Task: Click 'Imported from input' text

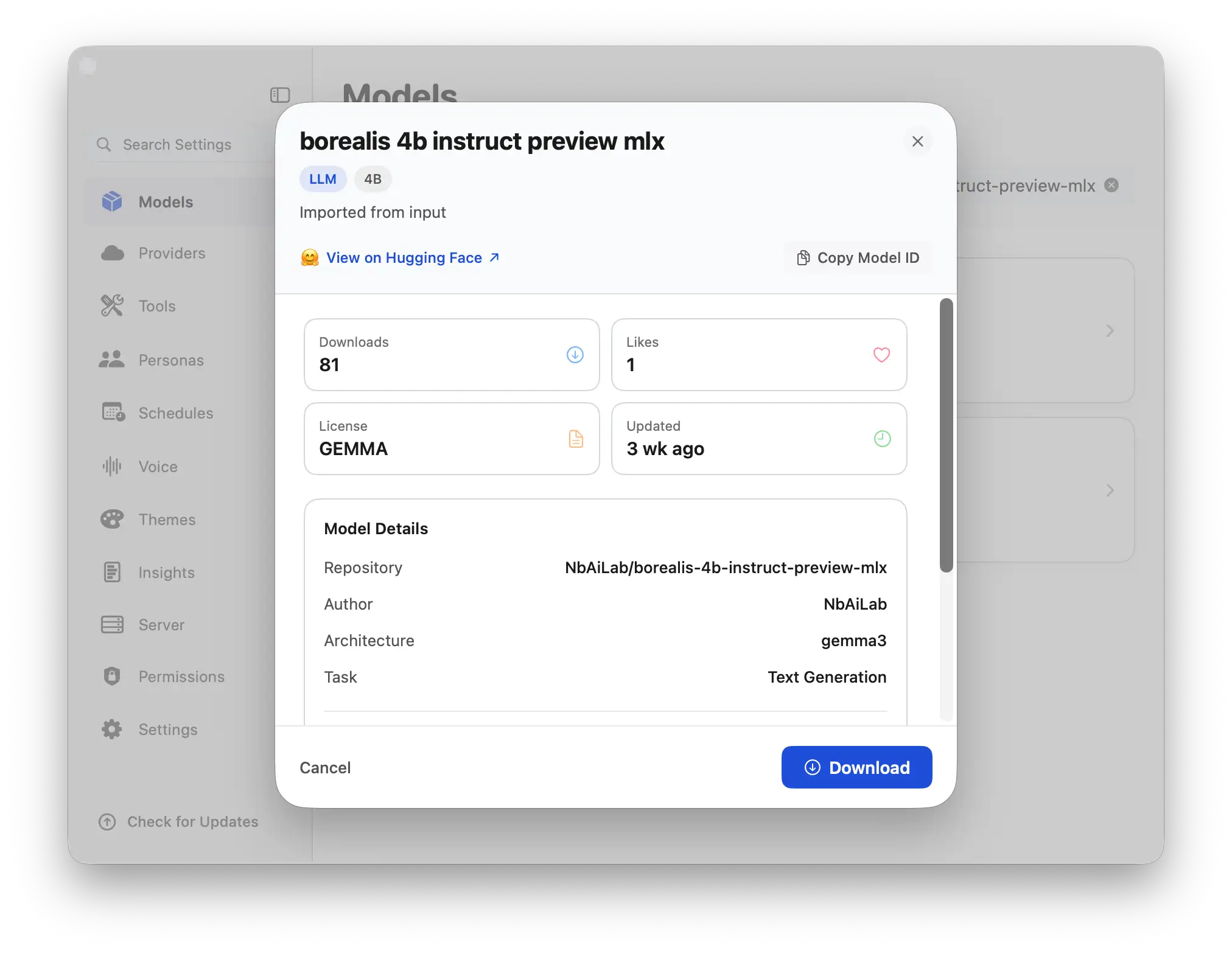Action: [373, 212]
